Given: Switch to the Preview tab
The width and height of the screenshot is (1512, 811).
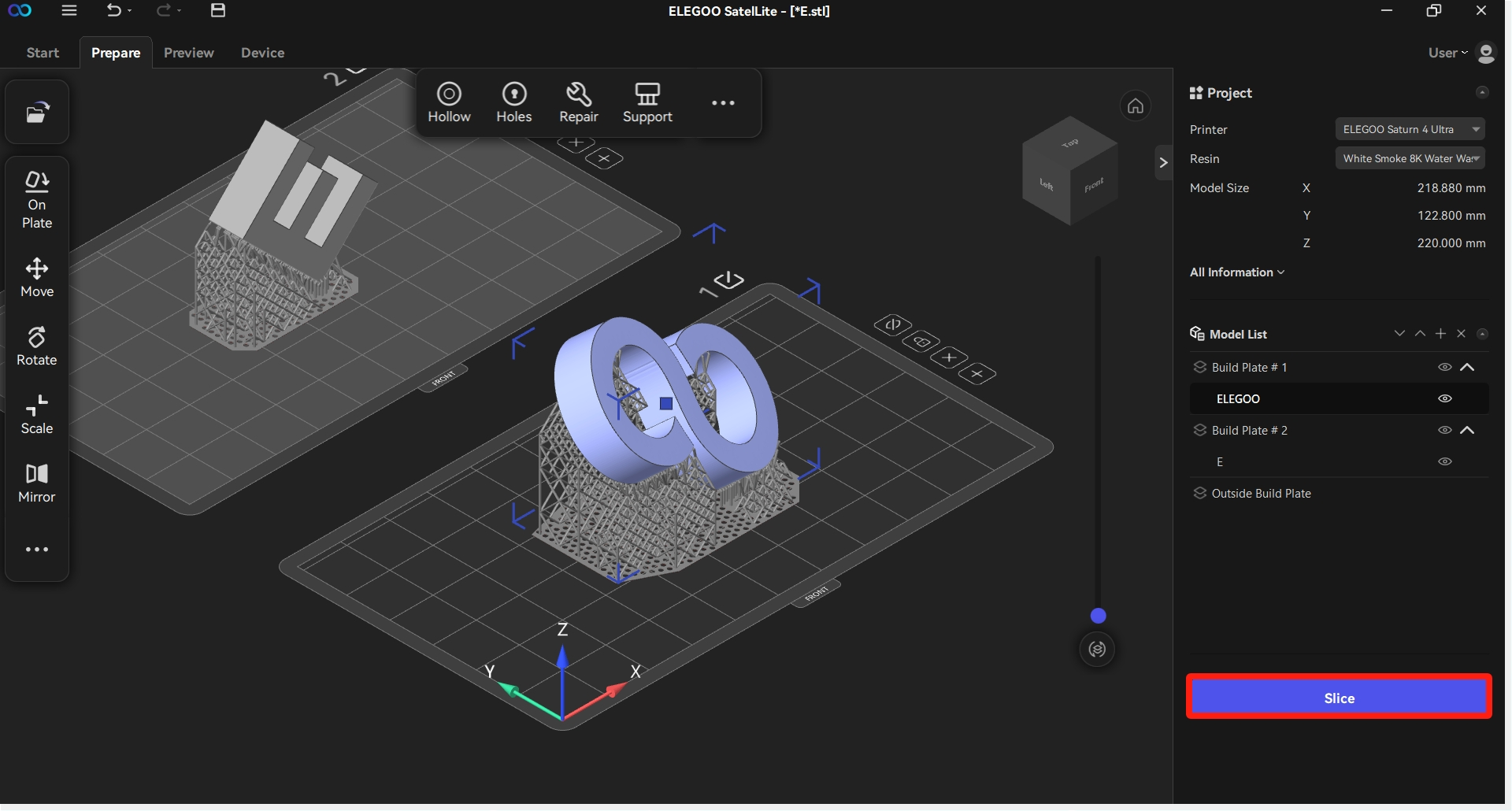Looking at the screenshot, I should pyautogui.click(x=188, y=53).
